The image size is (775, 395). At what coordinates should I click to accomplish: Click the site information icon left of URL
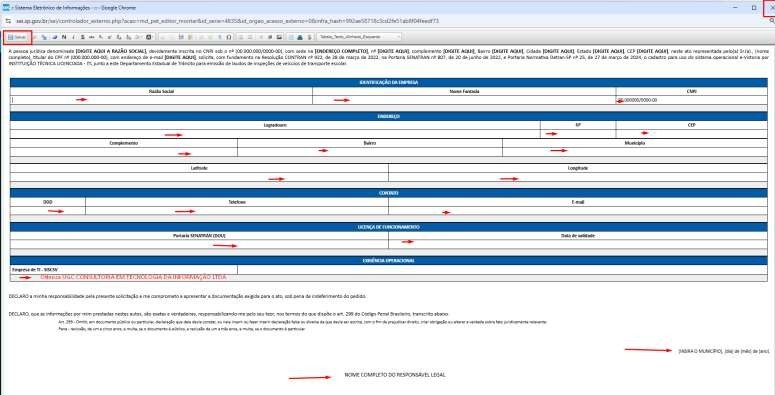(x=8, y=21)
